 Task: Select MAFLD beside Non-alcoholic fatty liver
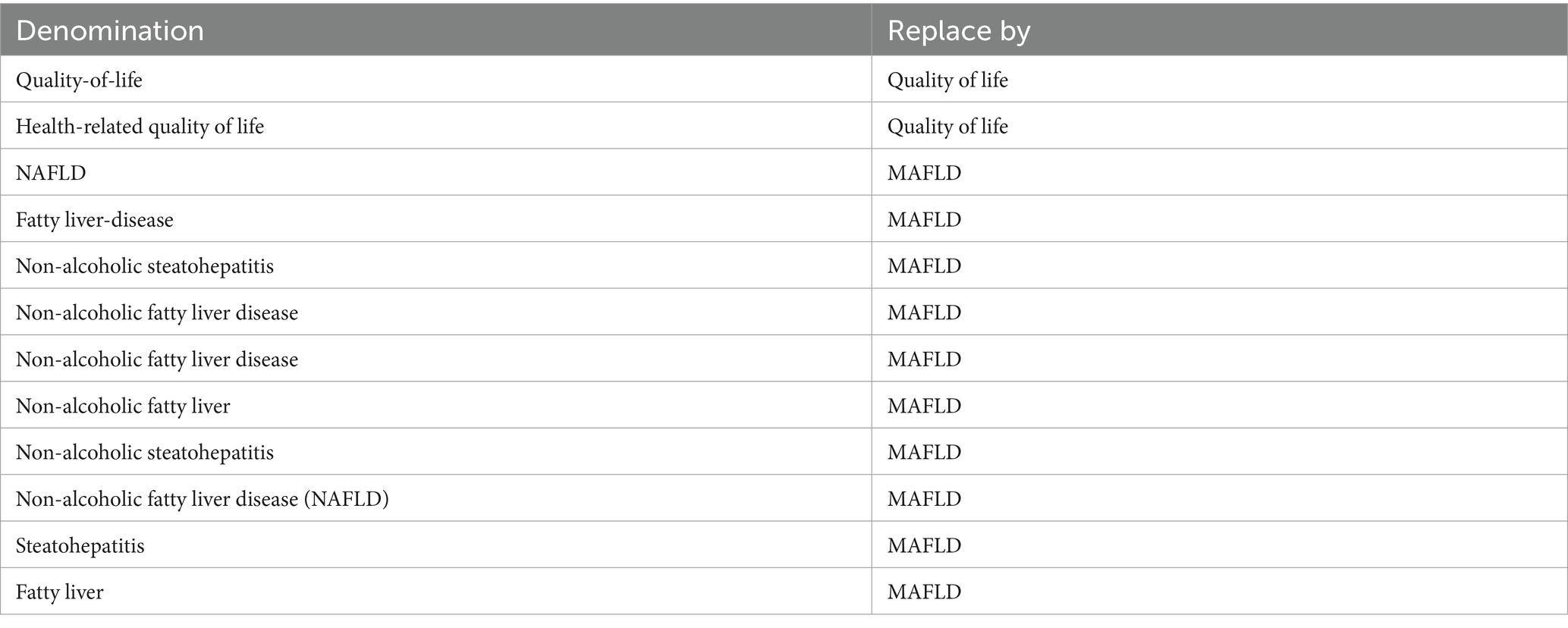(x=924, y=407)
